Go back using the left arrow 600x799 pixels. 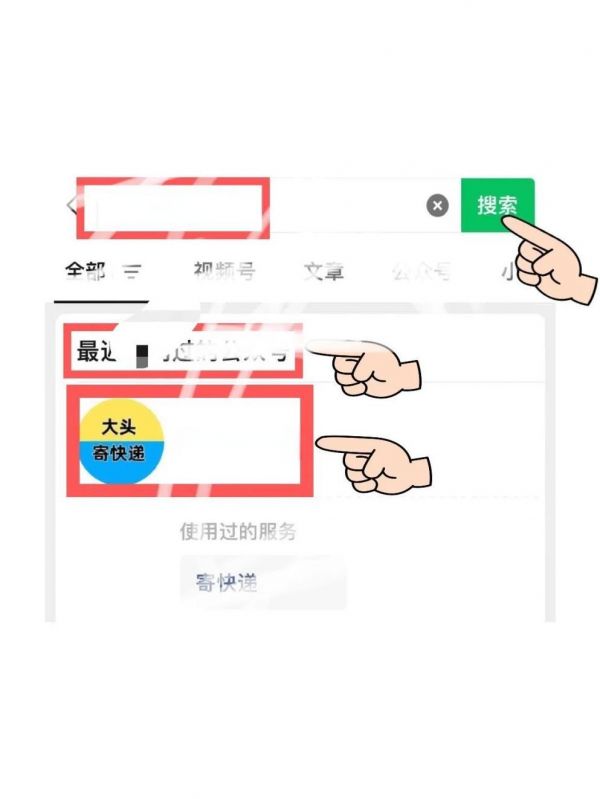[x=71, y=206]
